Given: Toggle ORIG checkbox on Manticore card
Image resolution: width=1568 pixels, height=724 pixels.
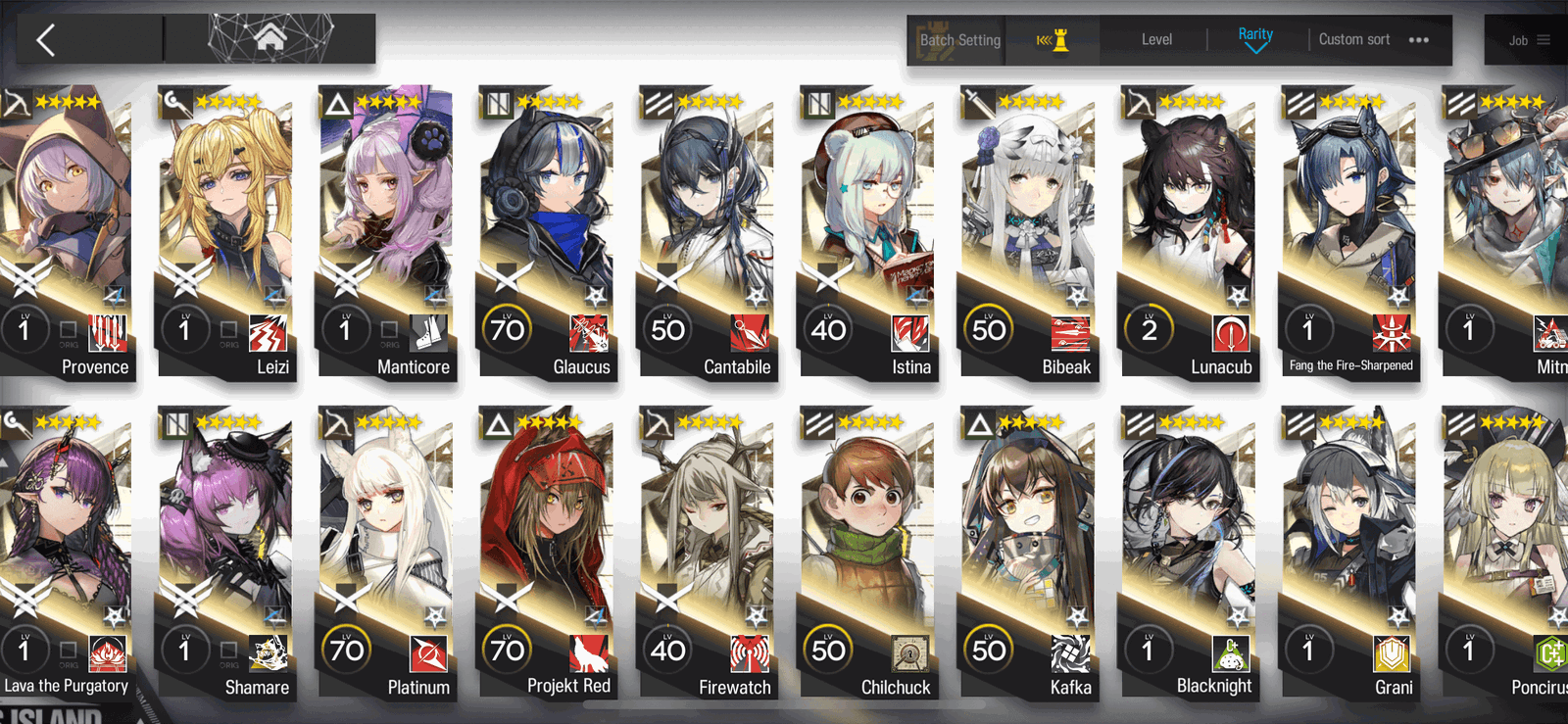Looking at the screenshot, I should click(389, 331).
